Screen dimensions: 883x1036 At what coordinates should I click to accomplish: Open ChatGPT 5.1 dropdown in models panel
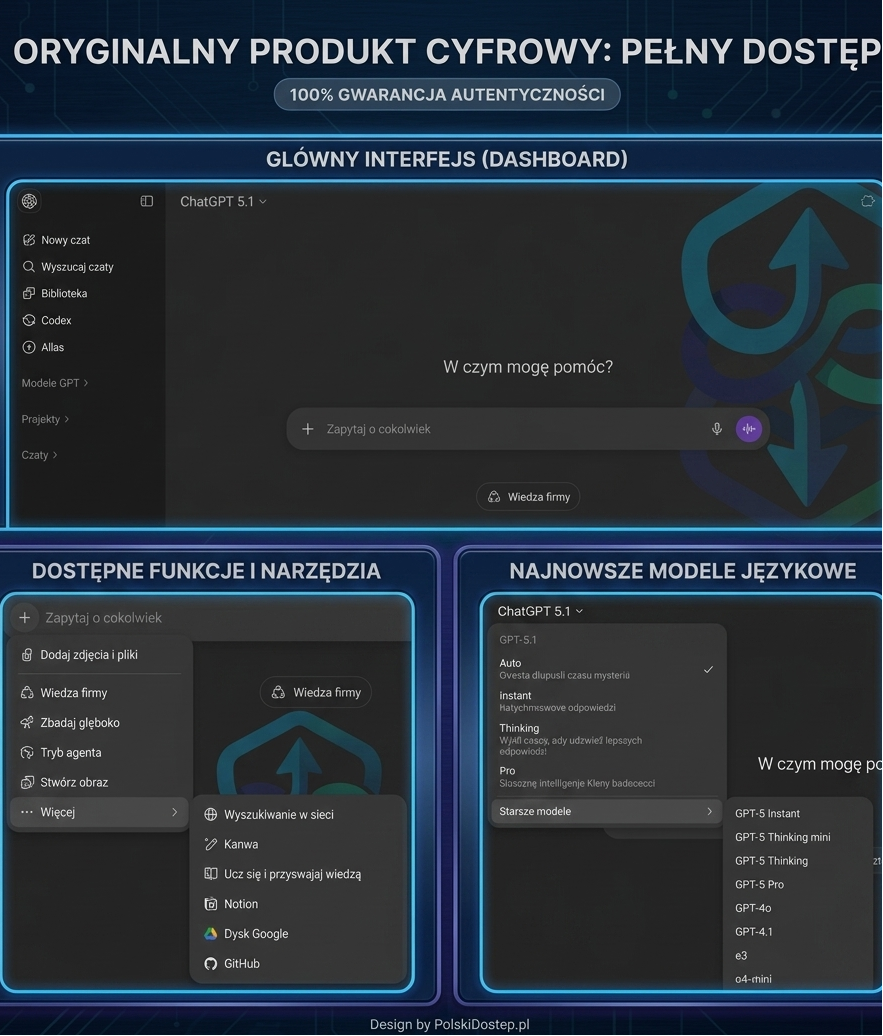click(x=541, y=611)
